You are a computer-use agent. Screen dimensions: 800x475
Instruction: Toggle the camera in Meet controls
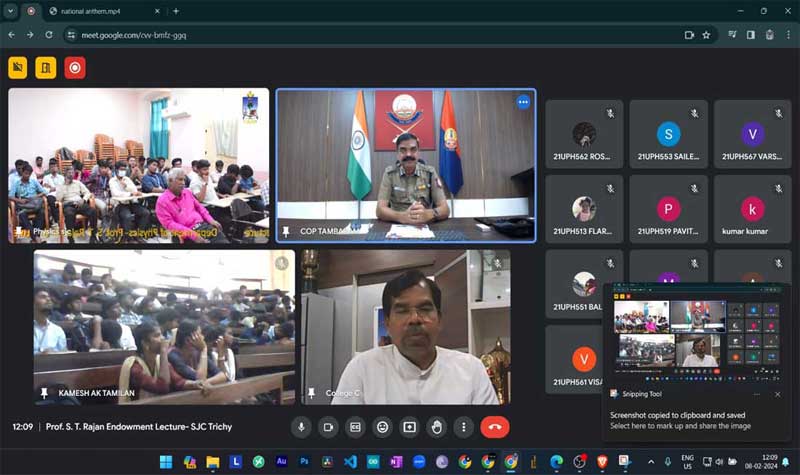tap(328, 427)
